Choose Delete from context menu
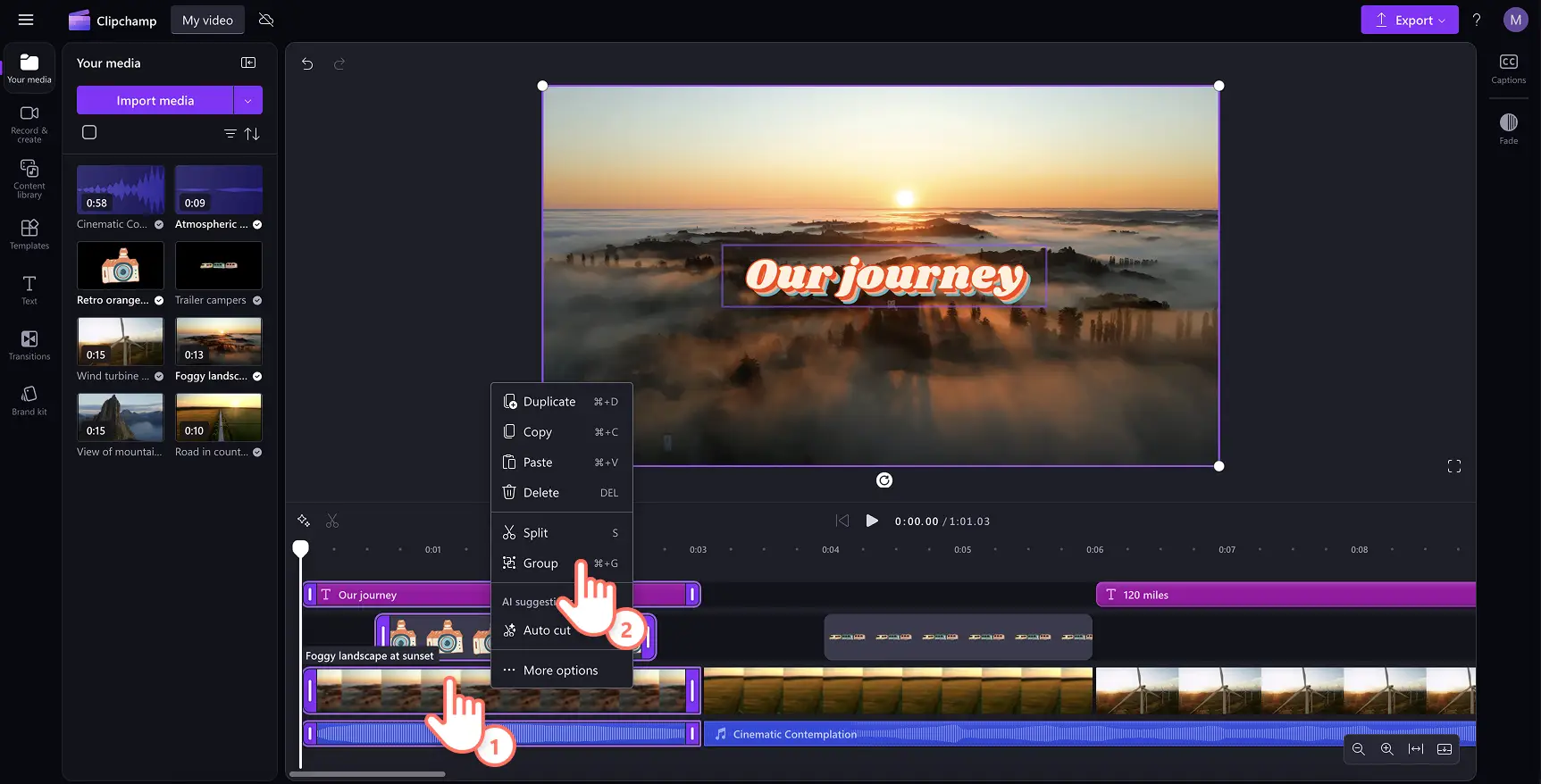This screenshot has width=1541, height=784. [562, 493]
